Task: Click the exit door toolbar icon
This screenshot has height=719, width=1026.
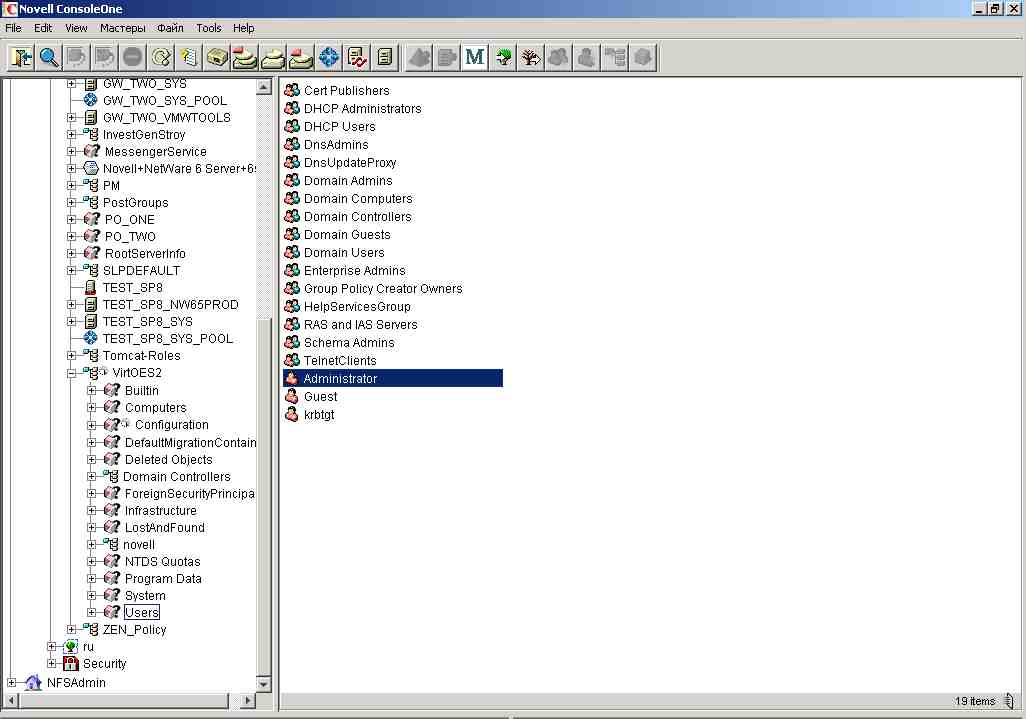Action: (x=21, y=58)
